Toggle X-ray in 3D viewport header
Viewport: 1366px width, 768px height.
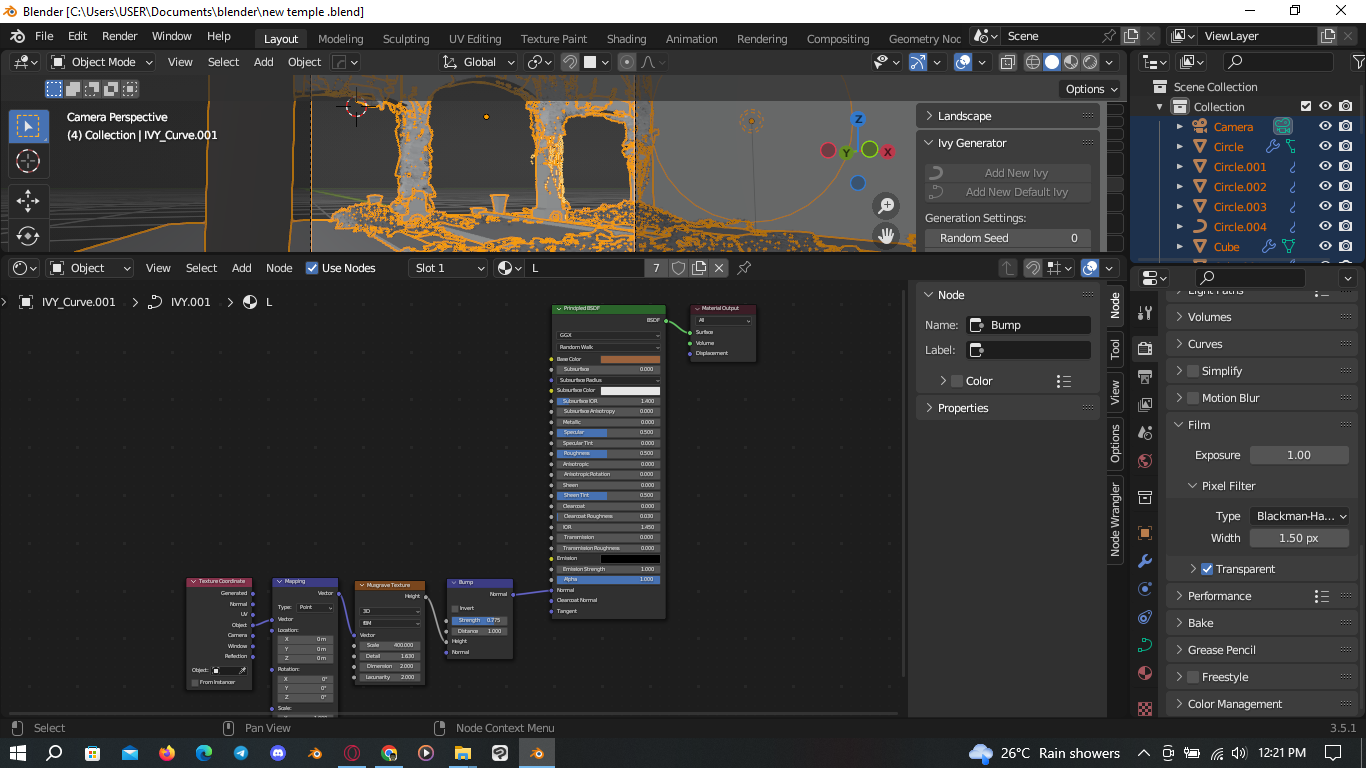(1007, 62)
